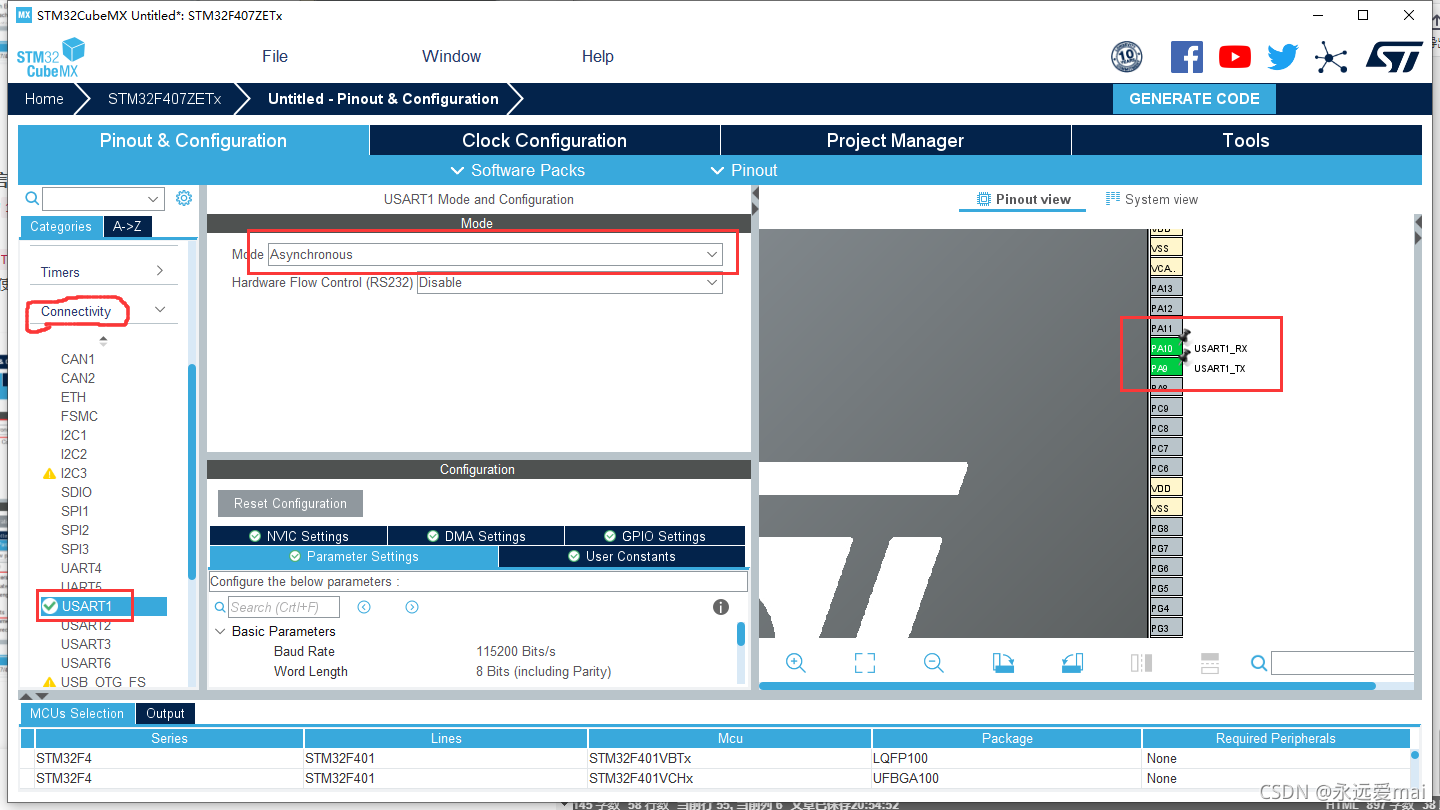Zoom in on the pinout view
This screenshot has width=1440, height=810.
click(796, 663)
